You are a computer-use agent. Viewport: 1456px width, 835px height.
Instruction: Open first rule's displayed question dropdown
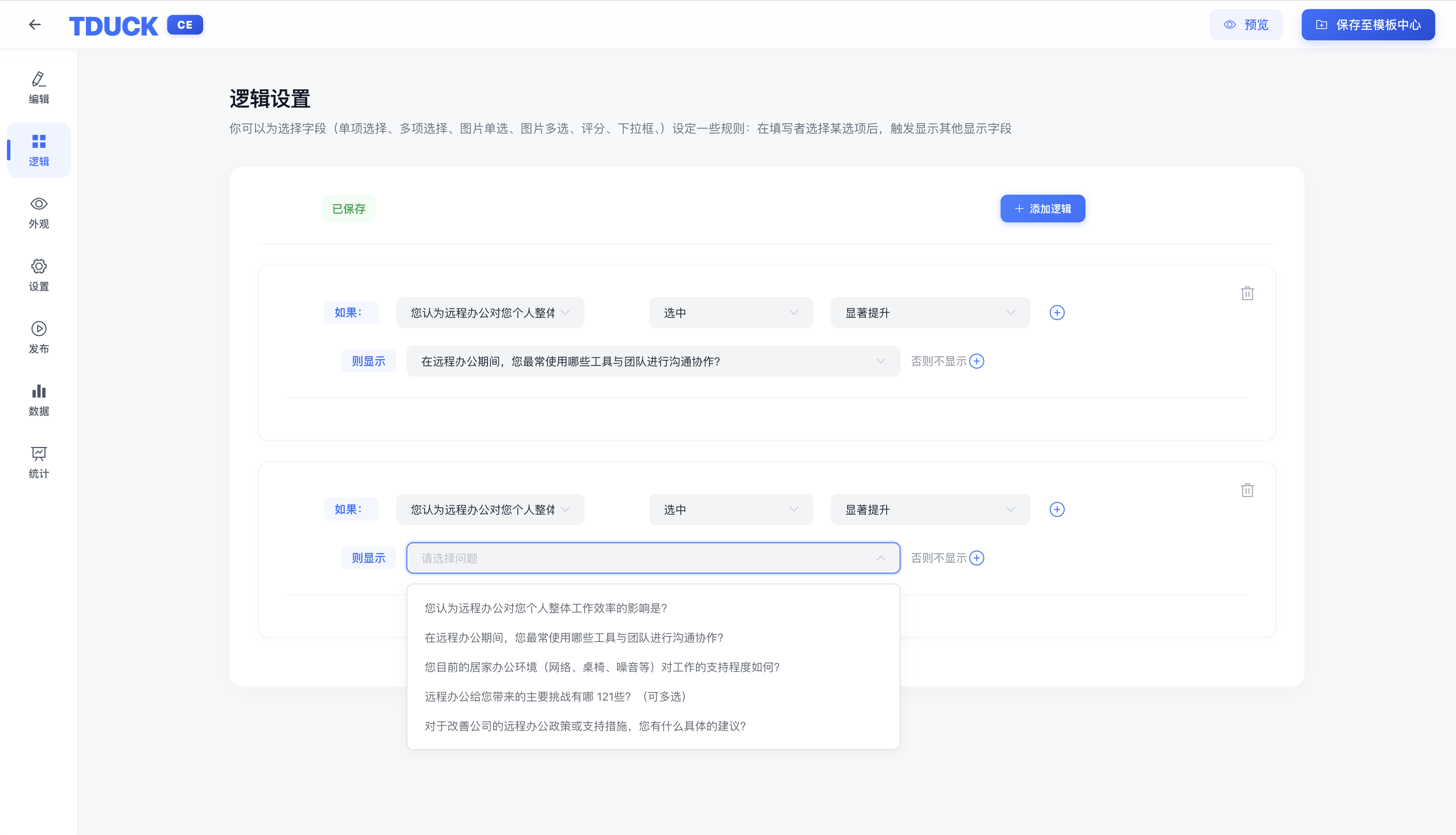(x=653, y=361)
